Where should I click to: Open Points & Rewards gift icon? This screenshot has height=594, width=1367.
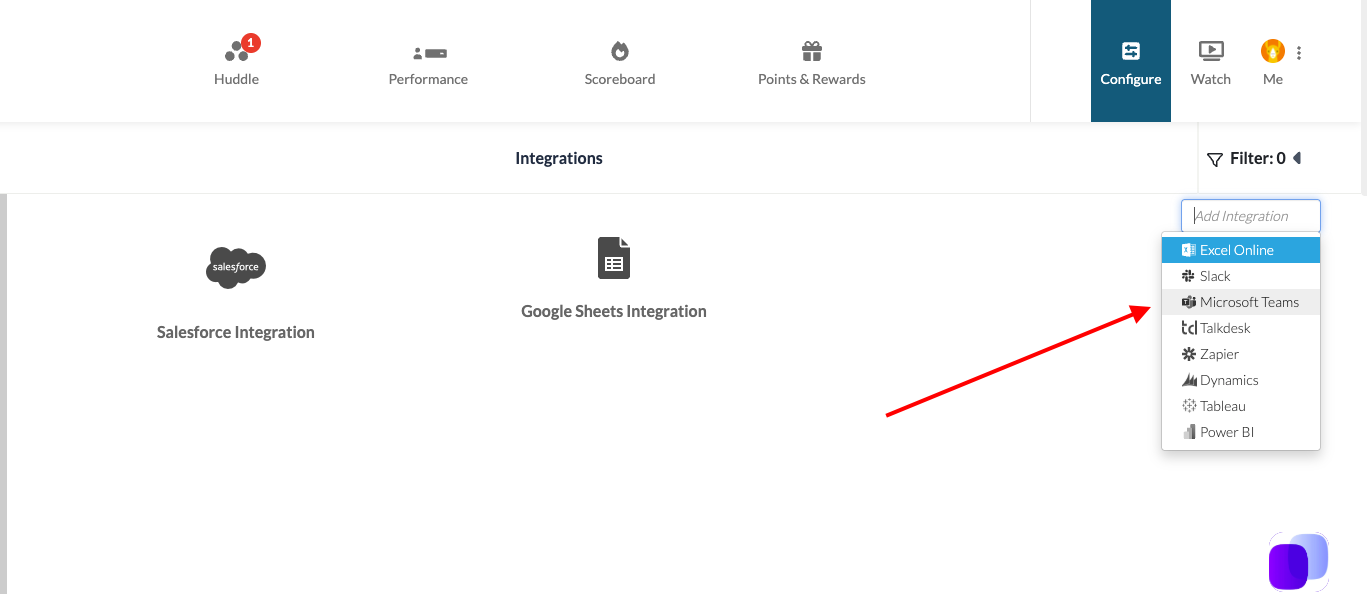(x=812, y=51)
